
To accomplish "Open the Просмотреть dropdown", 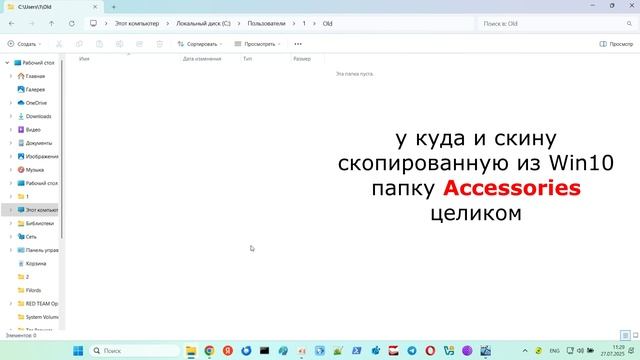I will click(x=257, y=44).
